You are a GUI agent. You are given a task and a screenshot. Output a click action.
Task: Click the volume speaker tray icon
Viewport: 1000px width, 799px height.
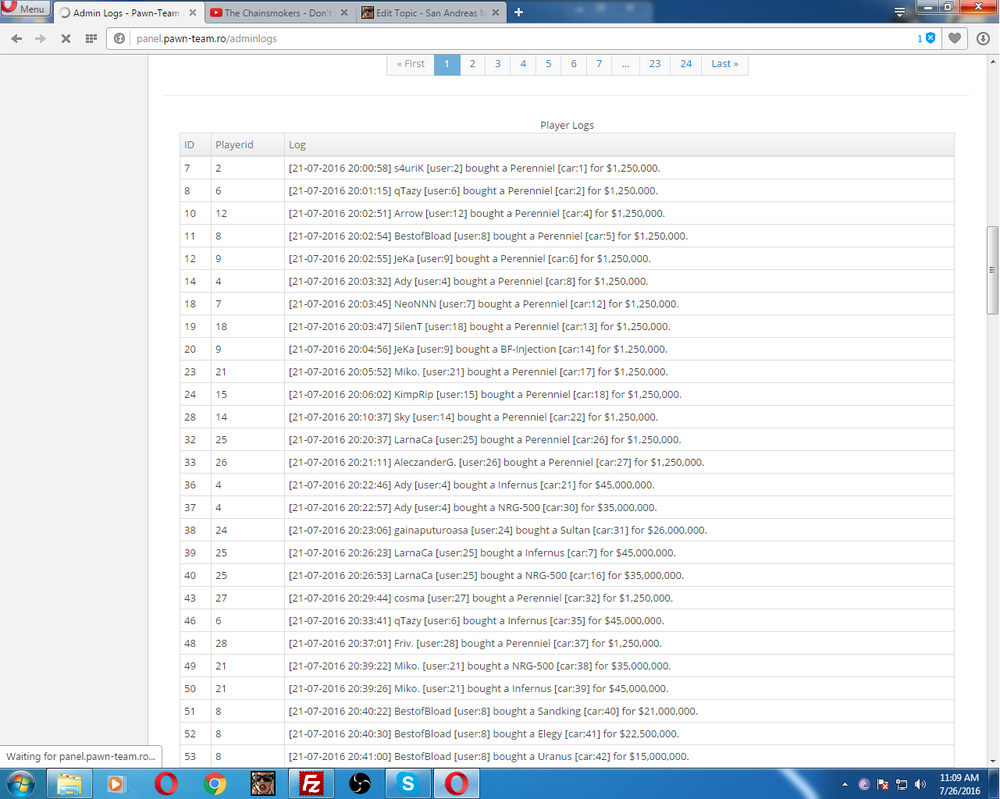click(920, 784)
